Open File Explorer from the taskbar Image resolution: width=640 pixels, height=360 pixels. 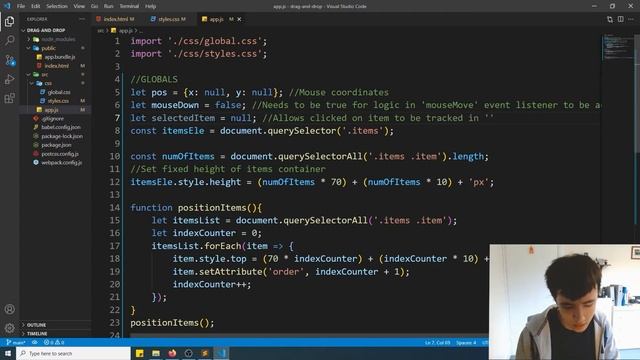click(x=156, y=353)
